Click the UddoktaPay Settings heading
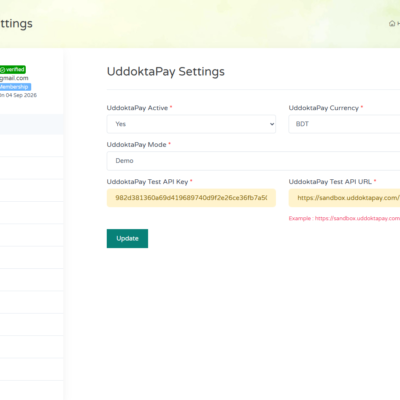The image size is (400, 400). pos(166,72)
